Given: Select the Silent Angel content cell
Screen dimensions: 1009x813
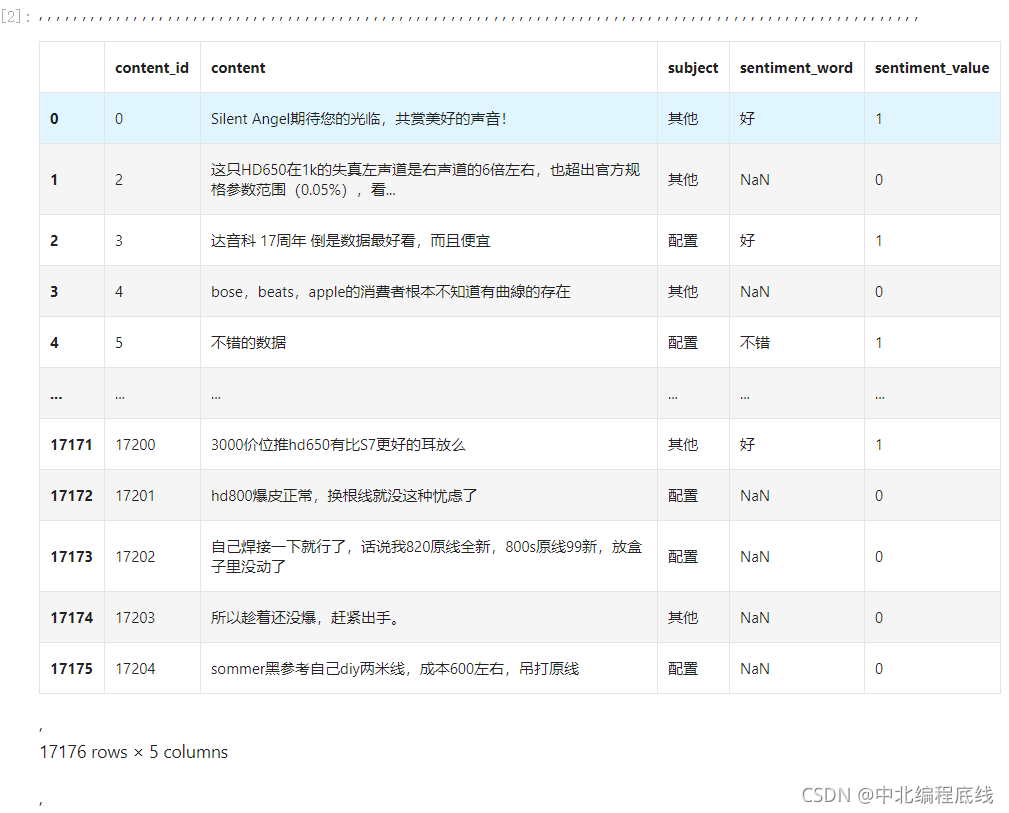Looking at the screenshot, I should [x=429, y=118].
